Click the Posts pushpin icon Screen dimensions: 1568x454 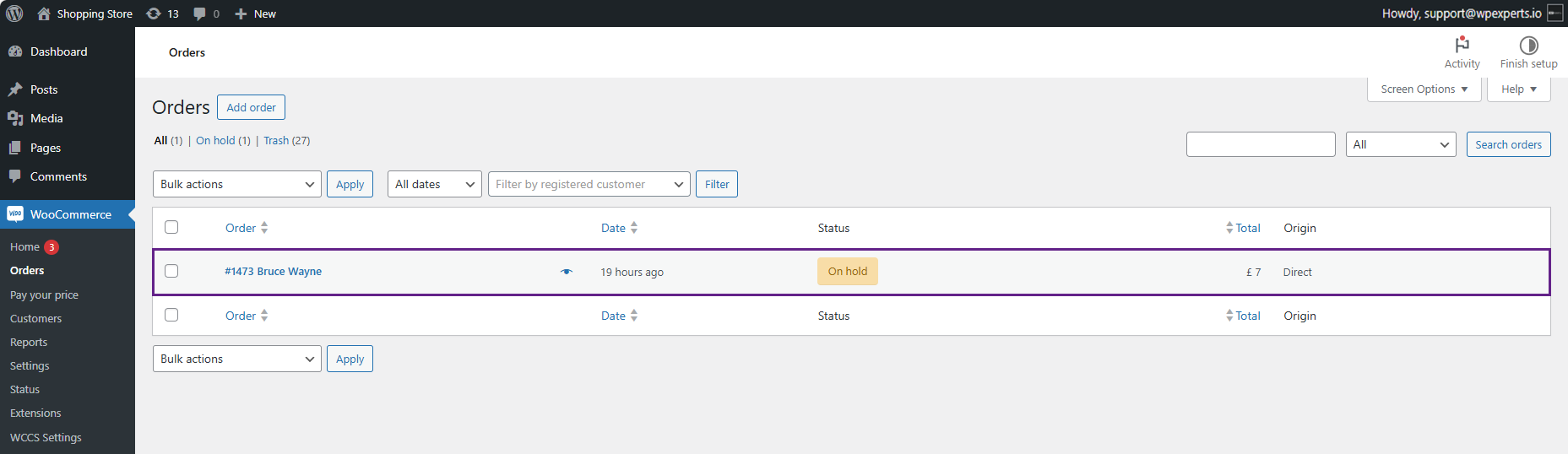click(x=15, y=89)
